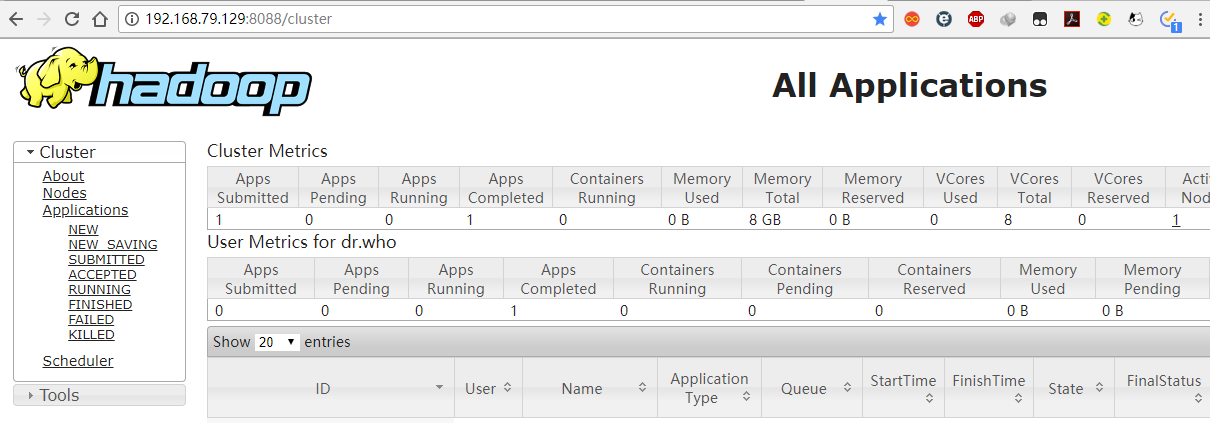Open the About cluster page
Screen dimensions: 1210x423
pos(63,176)
